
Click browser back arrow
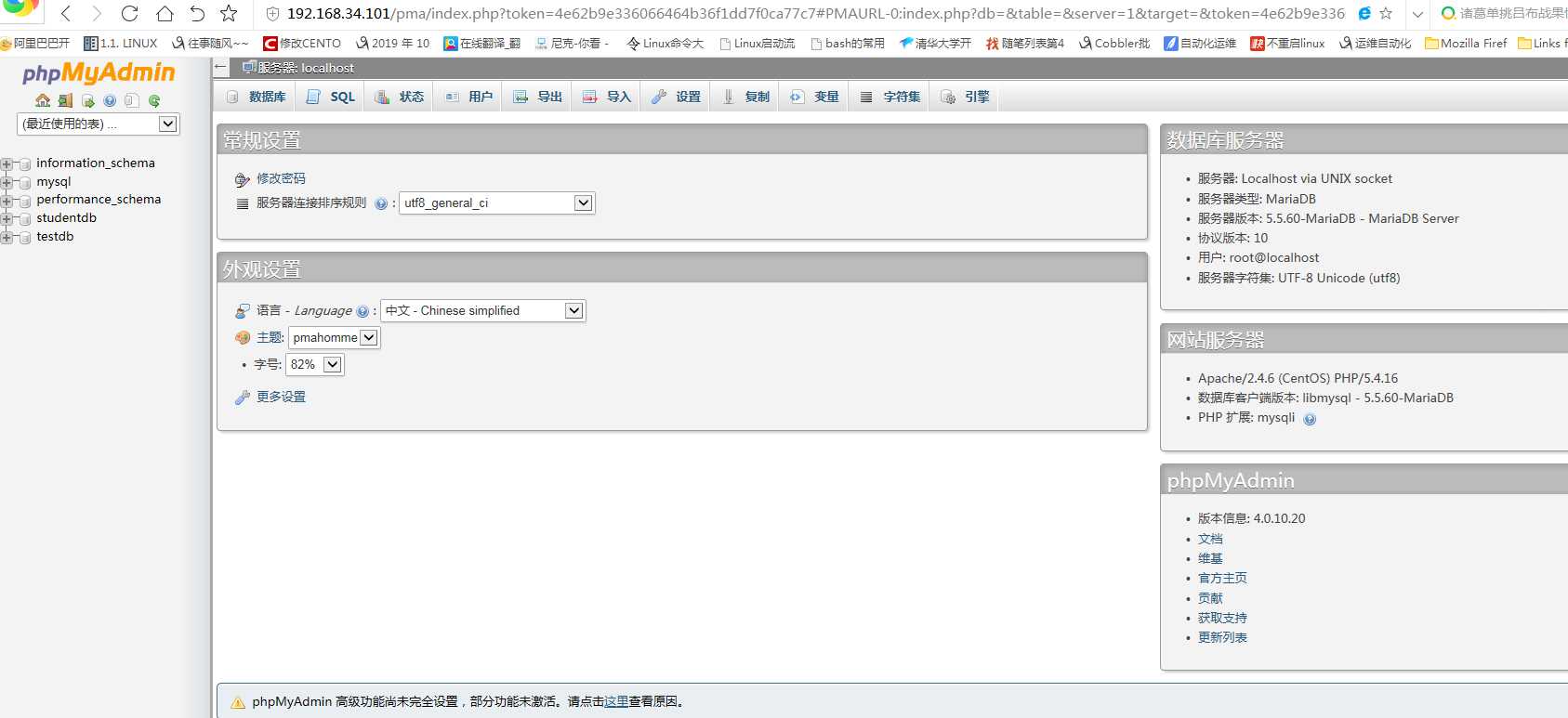point(66,13)
